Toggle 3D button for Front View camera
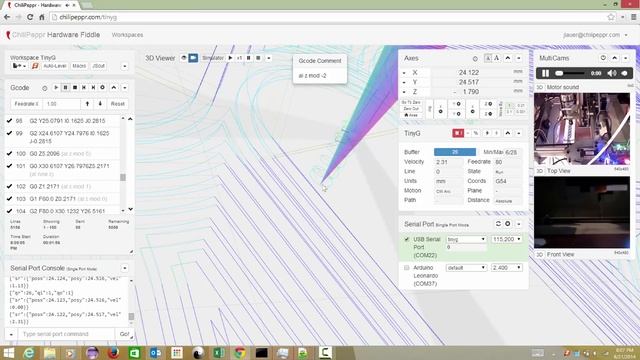 tap(540, 254)
